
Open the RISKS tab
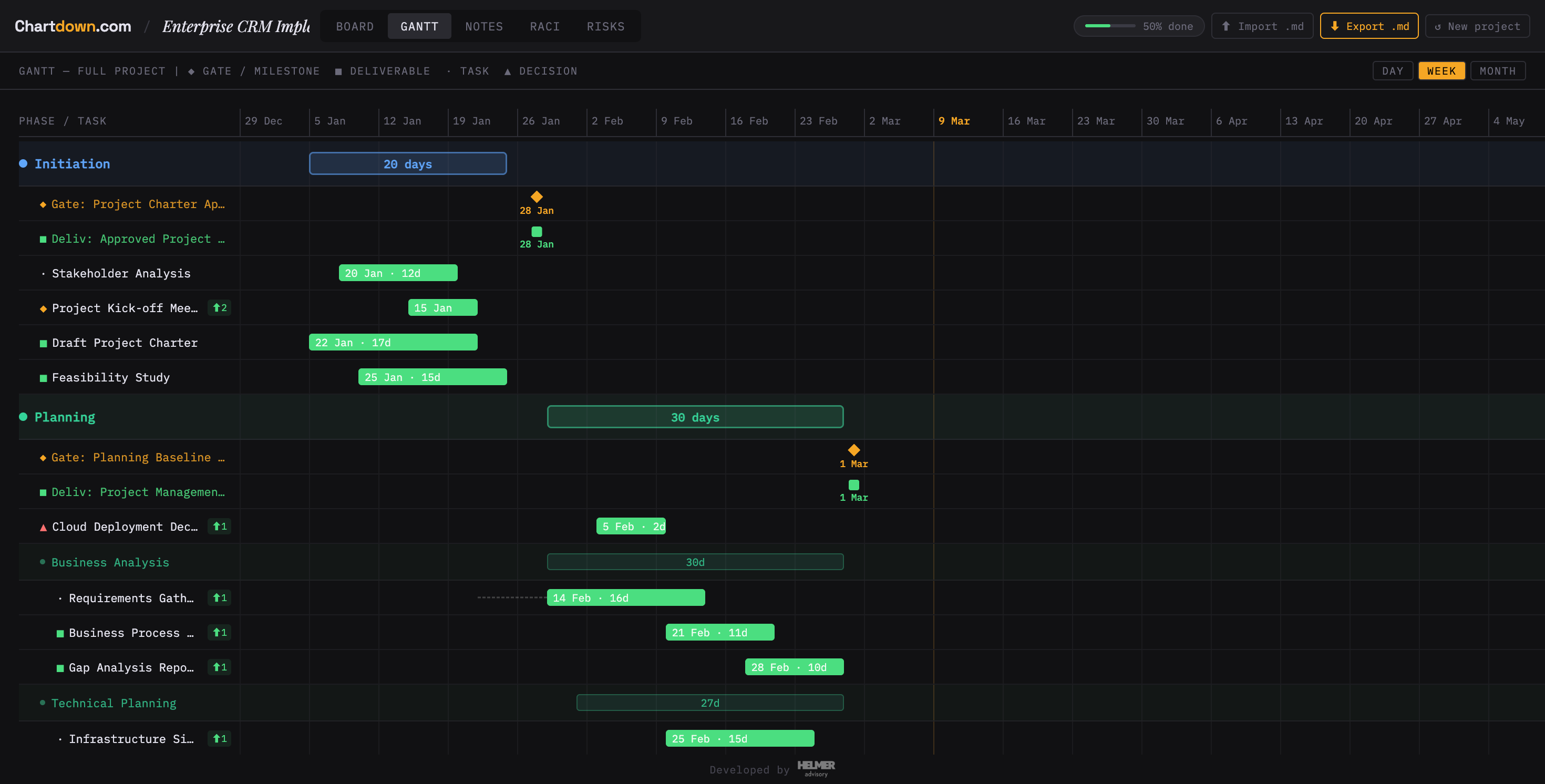pos(605,26)
